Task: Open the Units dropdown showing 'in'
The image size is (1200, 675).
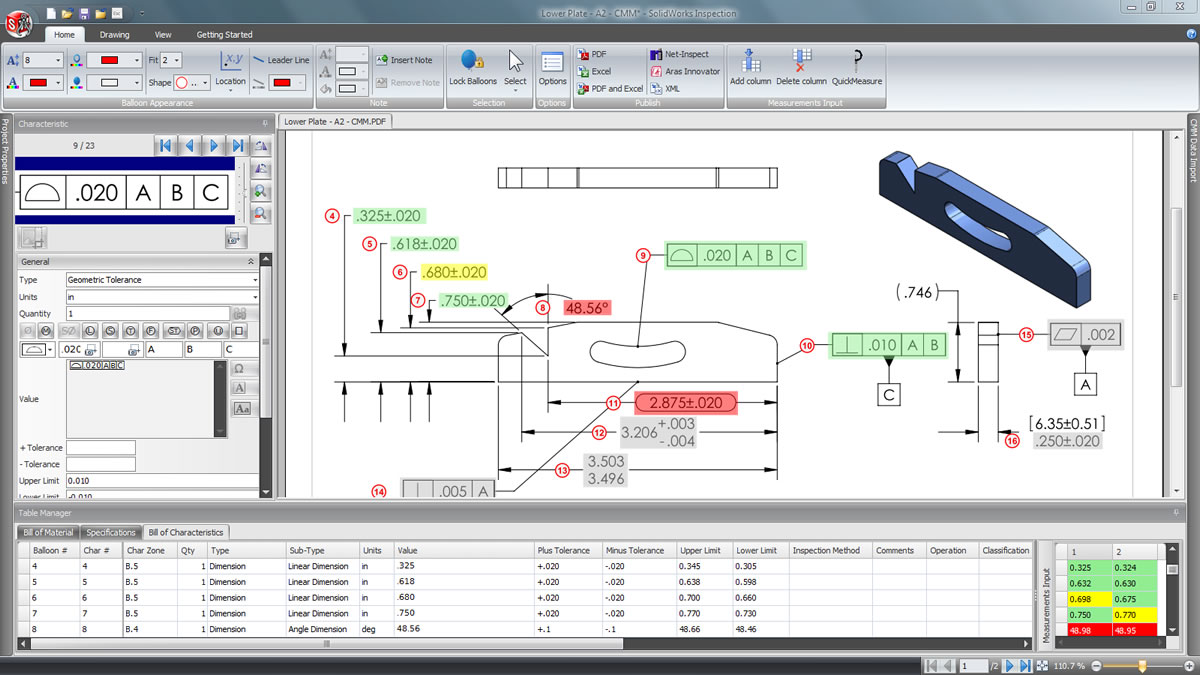Action: [x=162, y=296]
